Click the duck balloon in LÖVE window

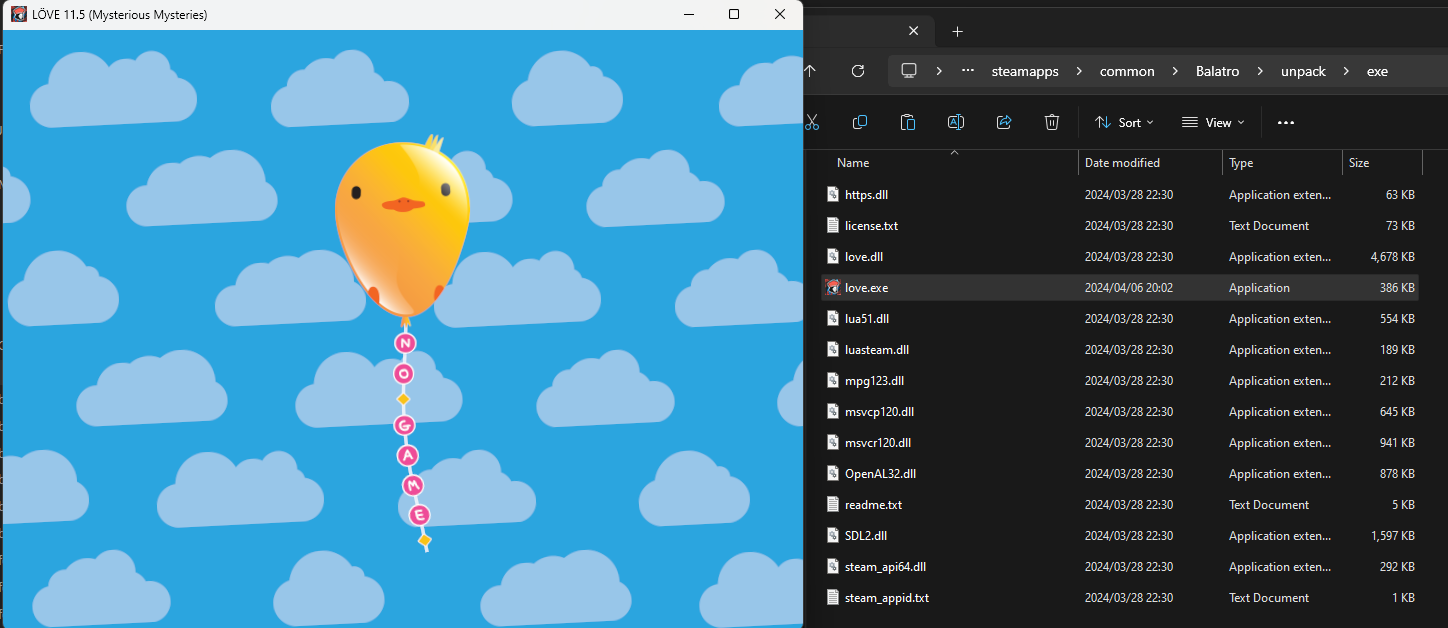tap(402, 228)
